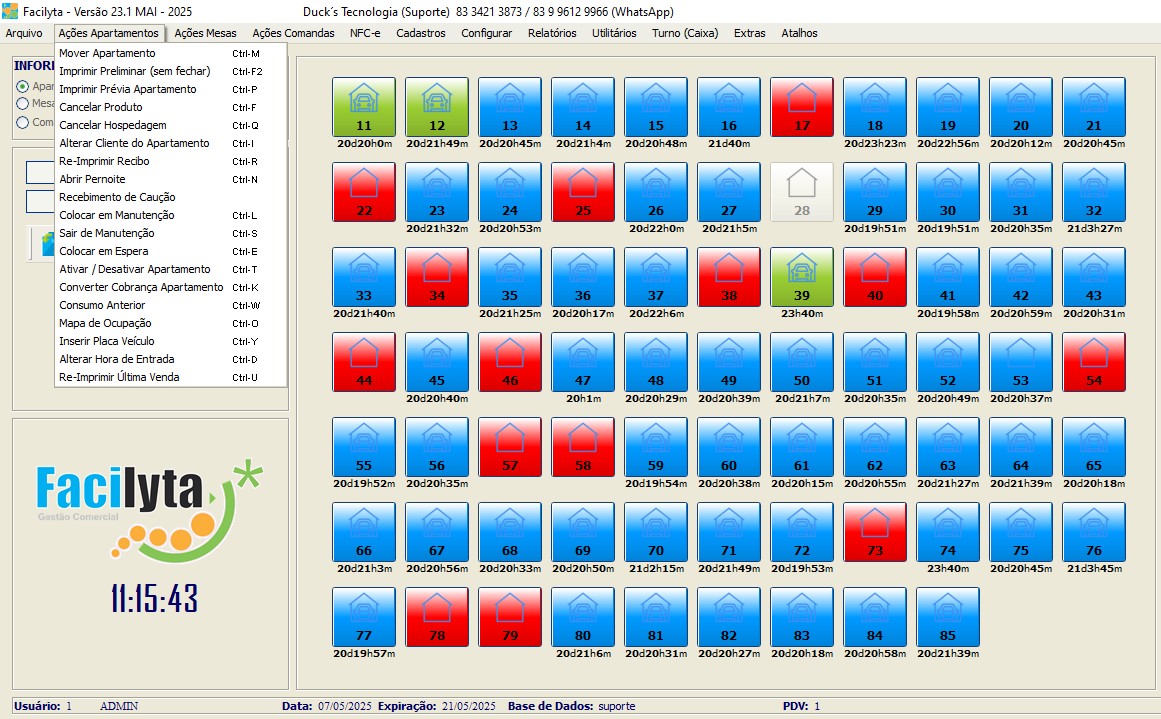Click the first empty input field
The height and width of the screenshot is (719, 1161).
pyautogui.click(x=40, y=172)
